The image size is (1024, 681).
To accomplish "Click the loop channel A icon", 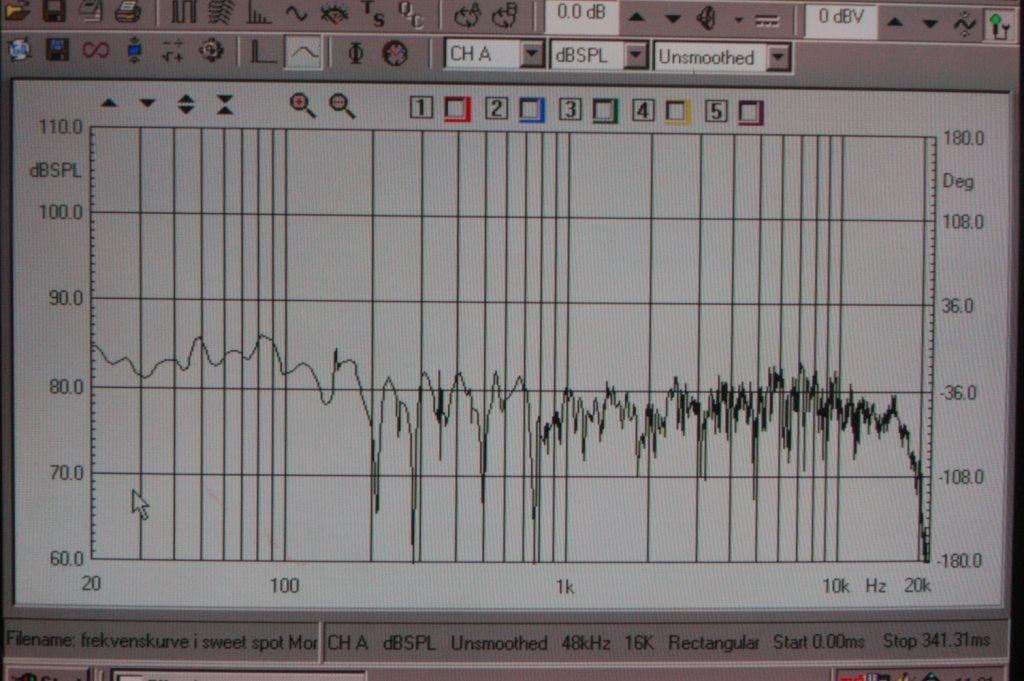I will coord(467,16).
